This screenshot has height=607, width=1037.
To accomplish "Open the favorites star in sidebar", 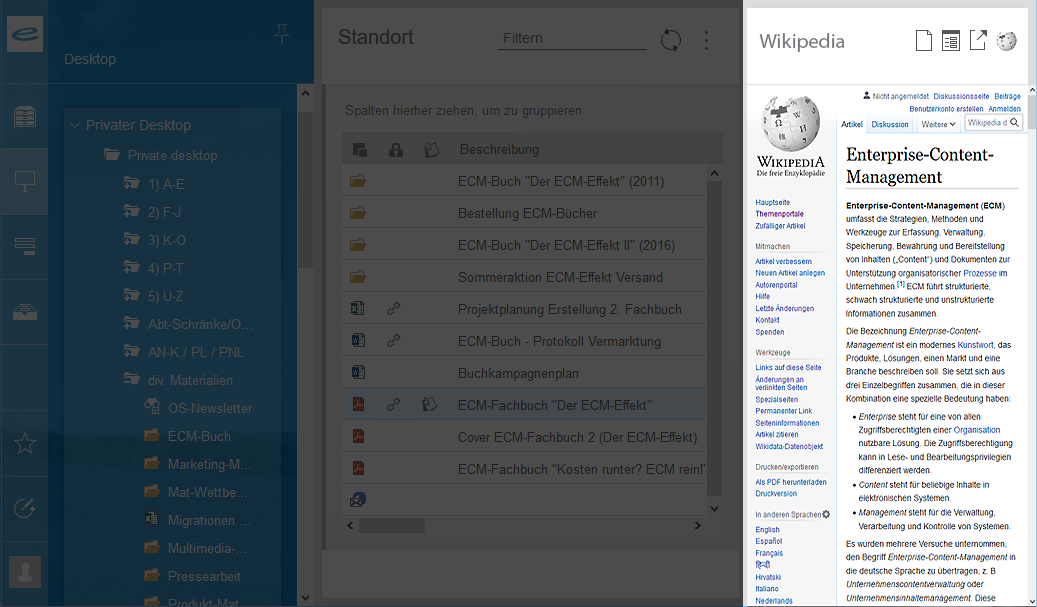I will [25, 443].
